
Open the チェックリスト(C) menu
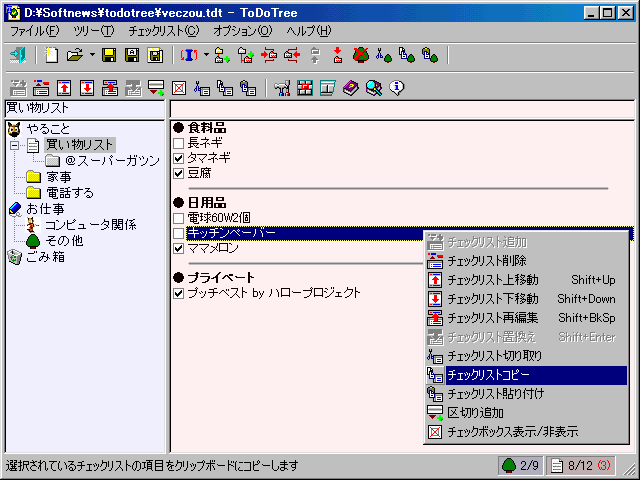[164, 31]
